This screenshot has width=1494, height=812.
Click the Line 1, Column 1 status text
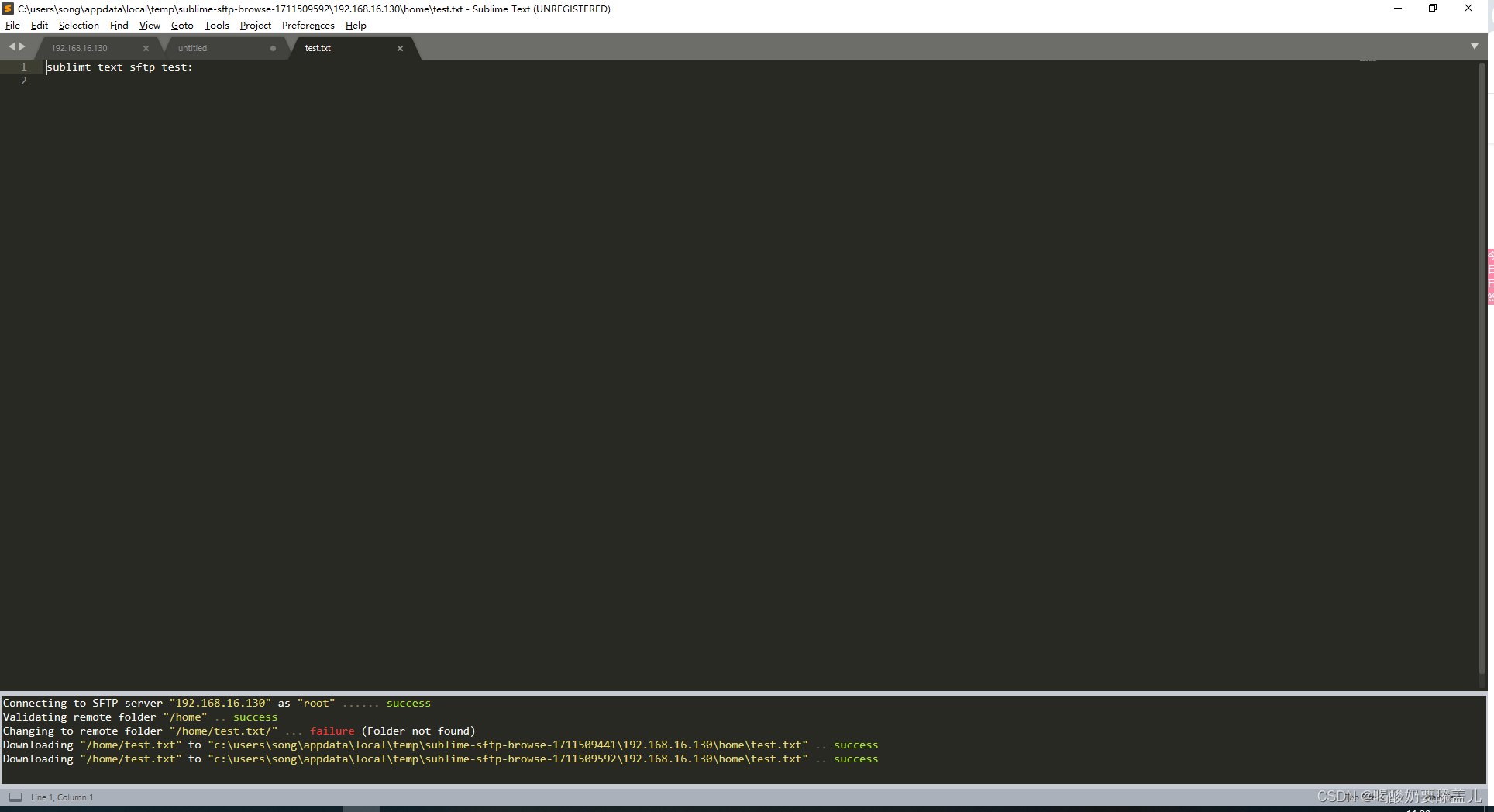point(62,797)
